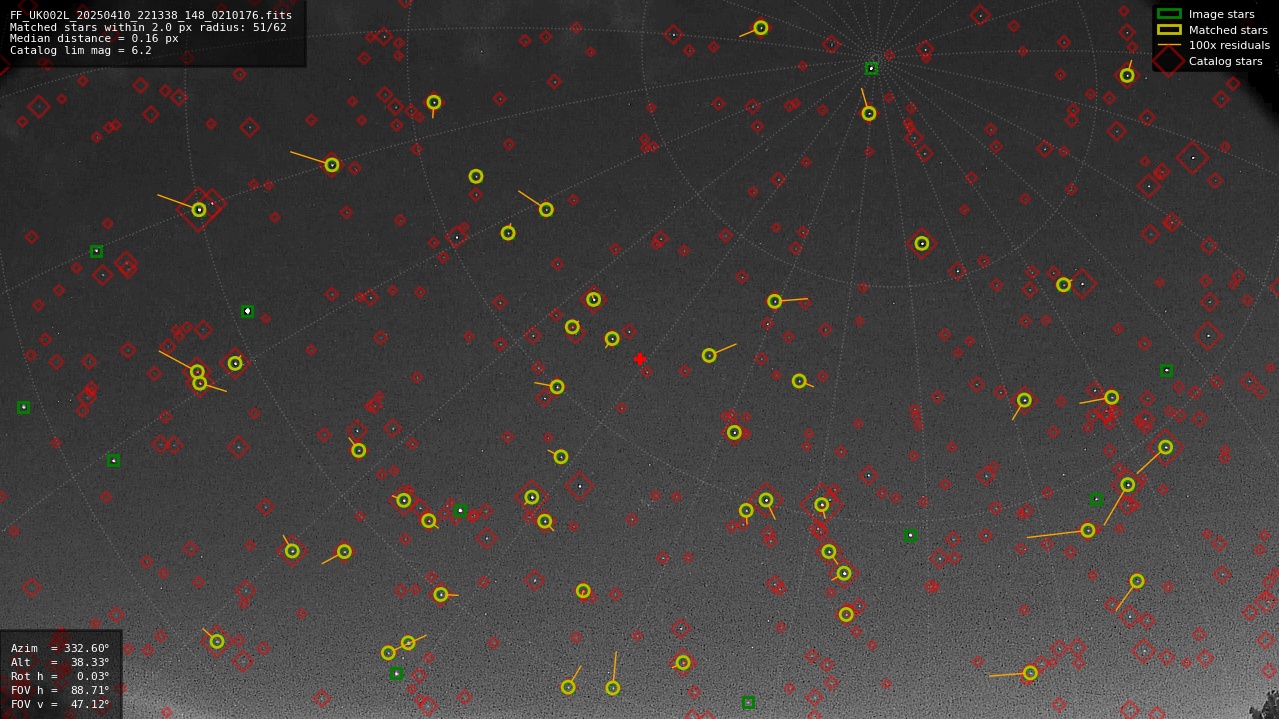The width and height of the screenshot is (1279, 719).
Task: Click the "Catalog stars" legend label
Action: click(1225, 61)
